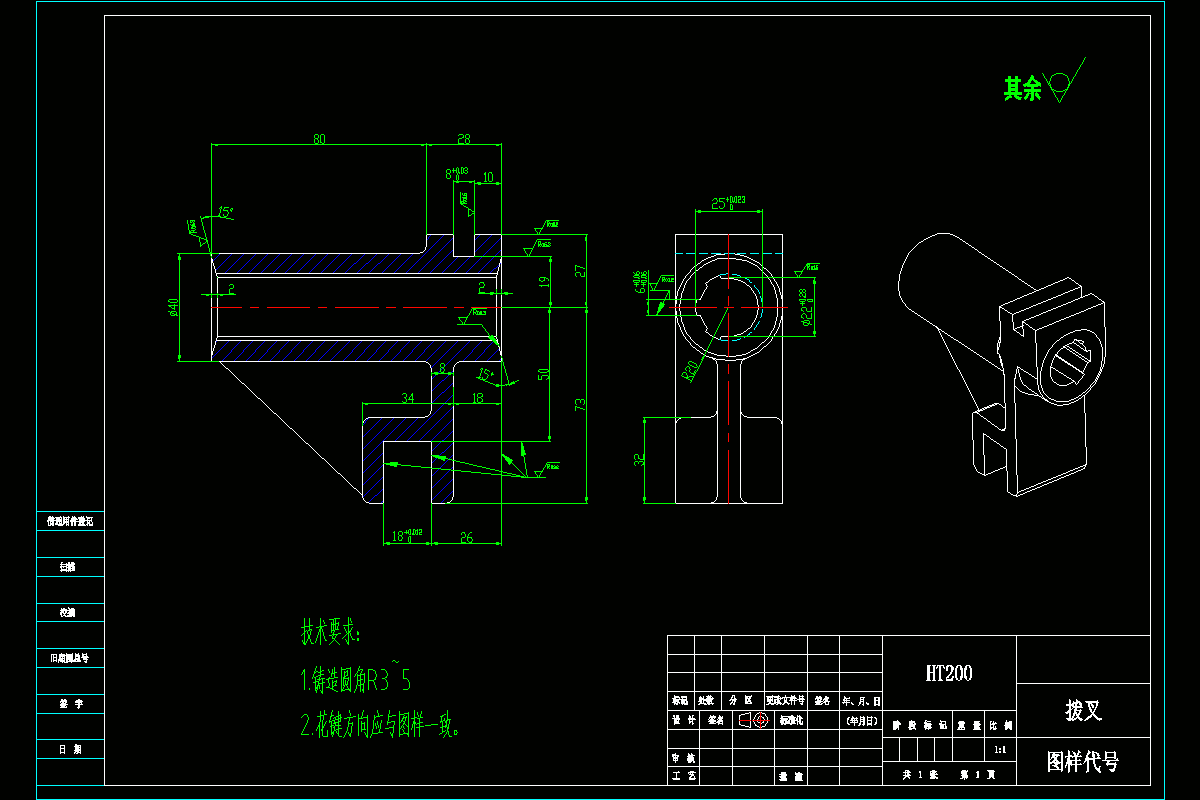The height and width of the screenshot is (800, 1200).
Task: Click the 年、月、日 header cell
Action: [861, 701]
